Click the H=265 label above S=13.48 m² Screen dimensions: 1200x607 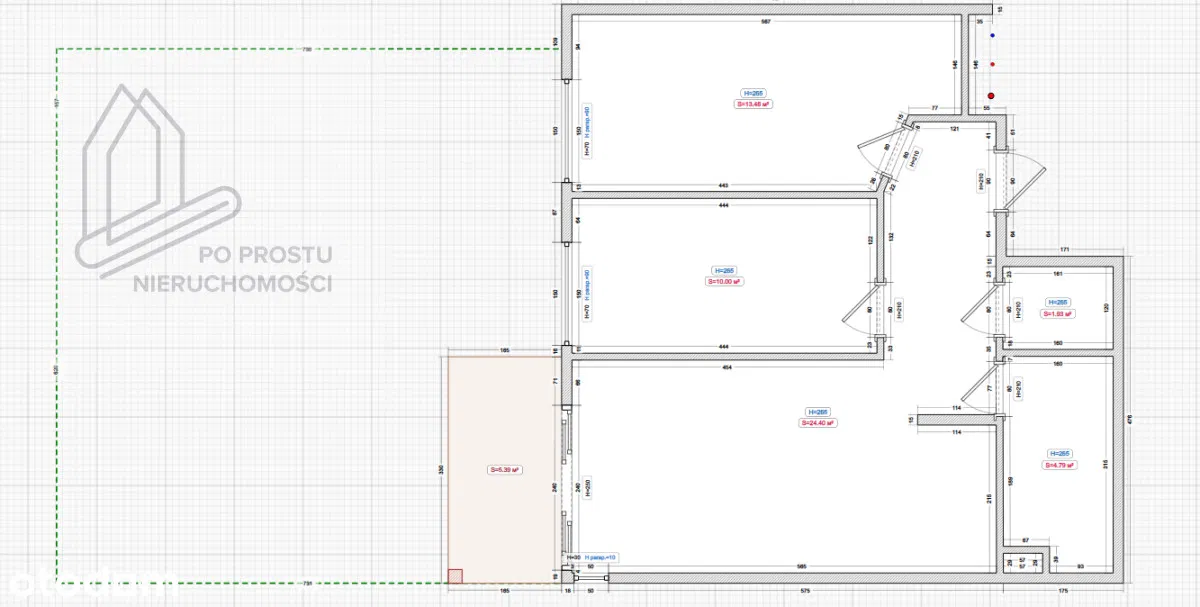coord(753,92)
